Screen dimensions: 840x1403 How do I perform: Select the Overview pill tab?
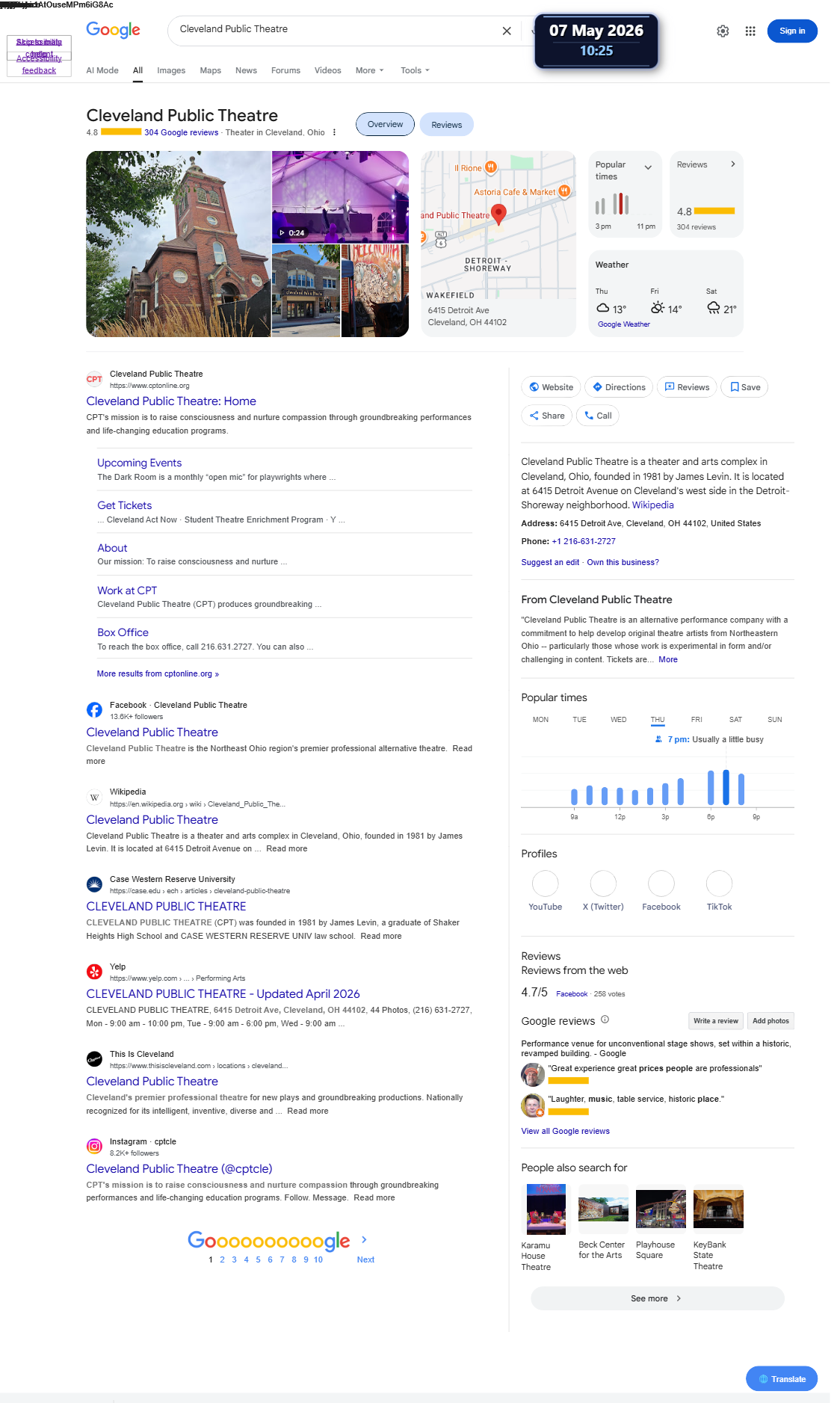click(386, 124)
